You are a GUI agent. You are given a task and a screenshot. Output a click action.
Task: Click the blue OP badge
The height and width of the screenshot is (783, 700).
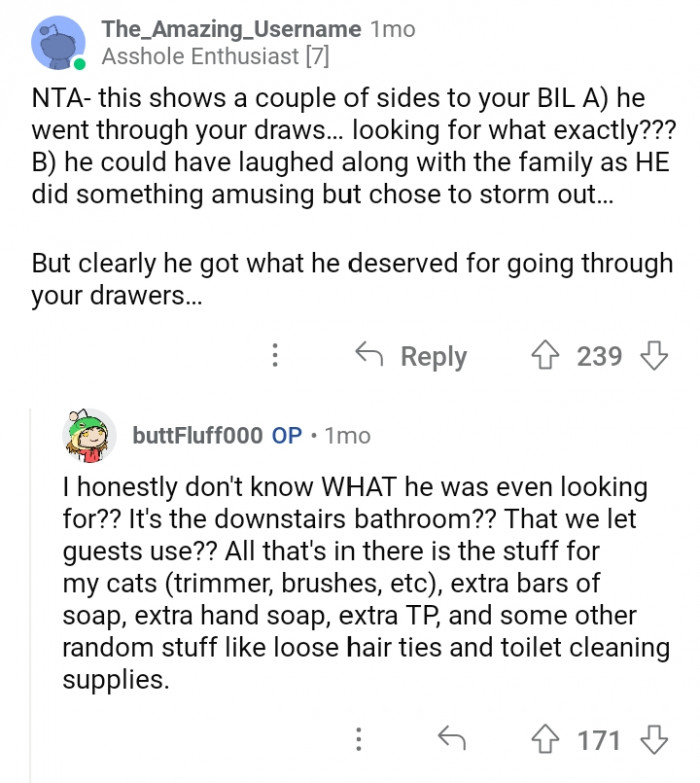[287, 436]
